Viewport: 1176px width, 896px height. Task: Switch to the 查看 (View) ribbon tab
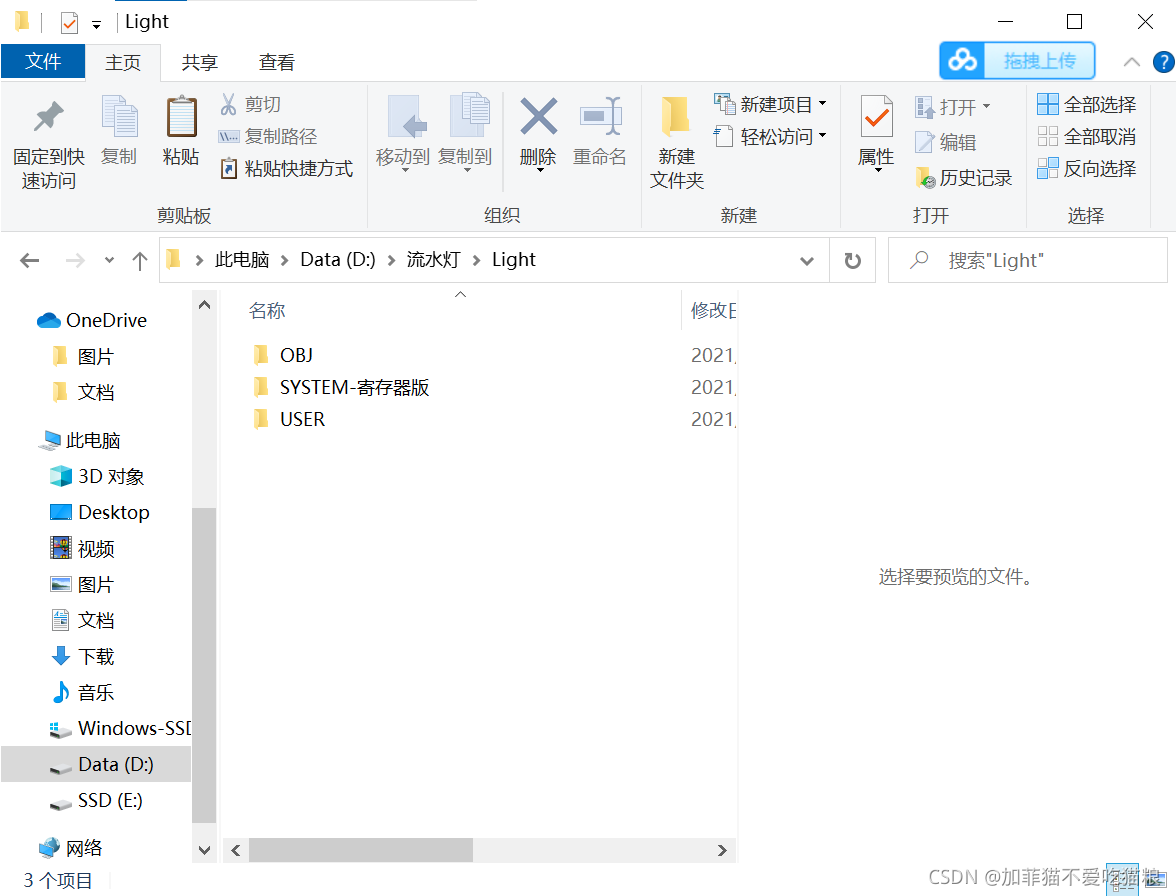pos(276,62)
